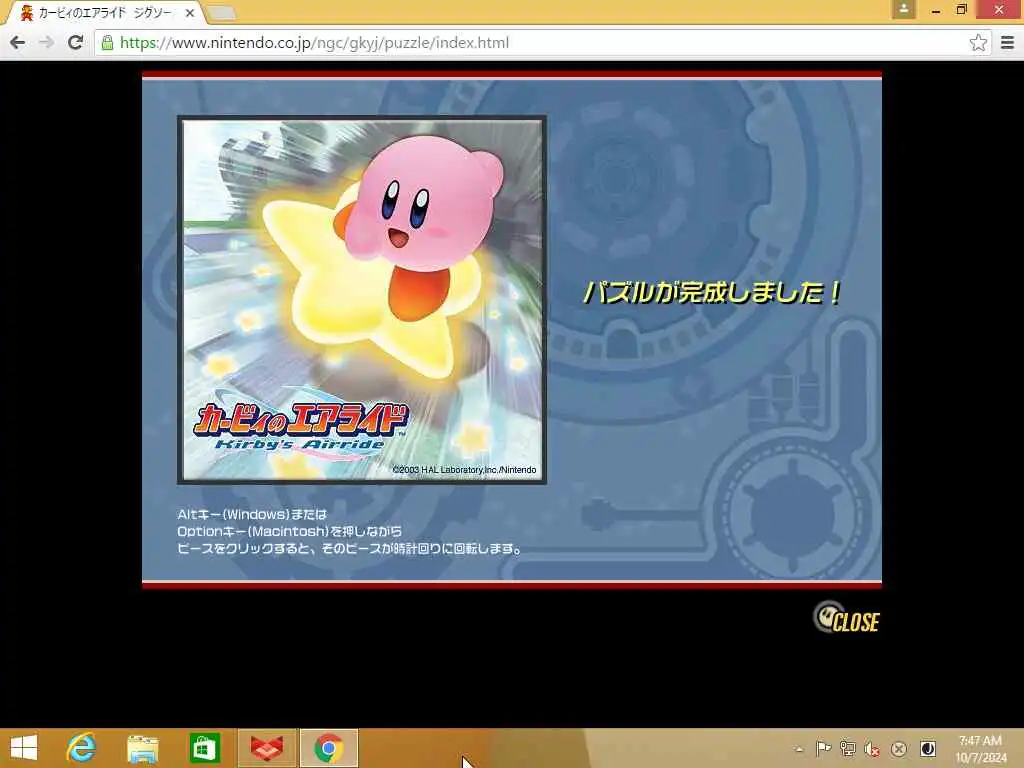The width and height of the screenshot is (1024, 768).
Task: Click the green padlock security icon
Action: click(x=107, y=43)
